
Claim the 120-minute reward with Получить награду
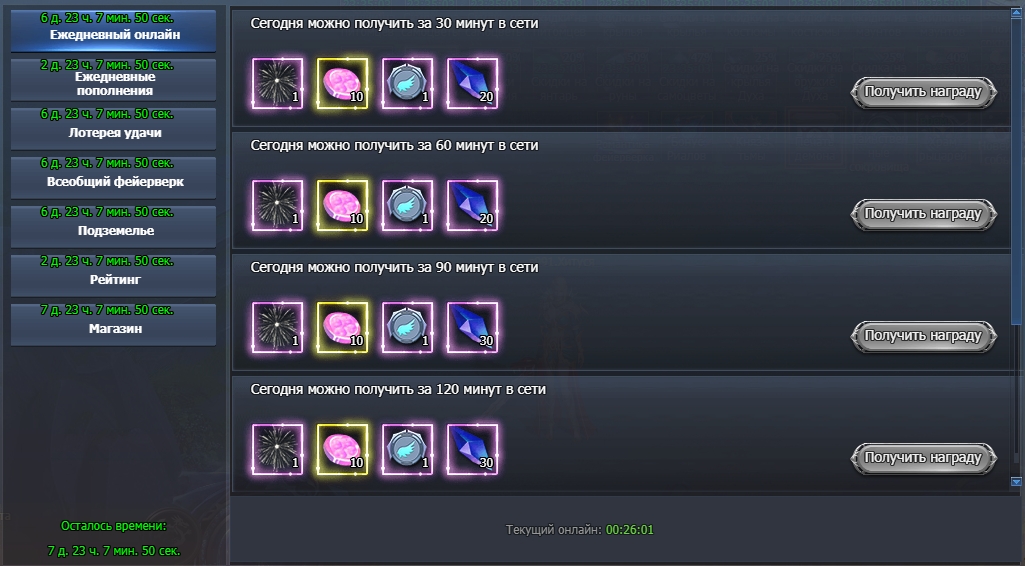click(923, 458)
